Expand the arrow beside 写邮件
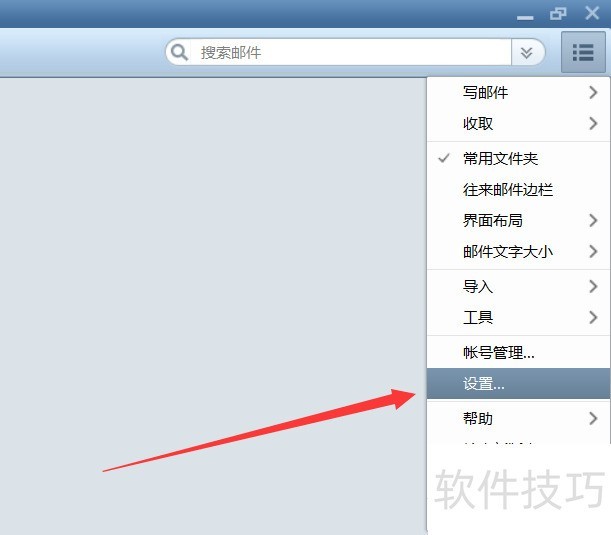The height and width of the screenshot is (535, 611). (593, 92)
